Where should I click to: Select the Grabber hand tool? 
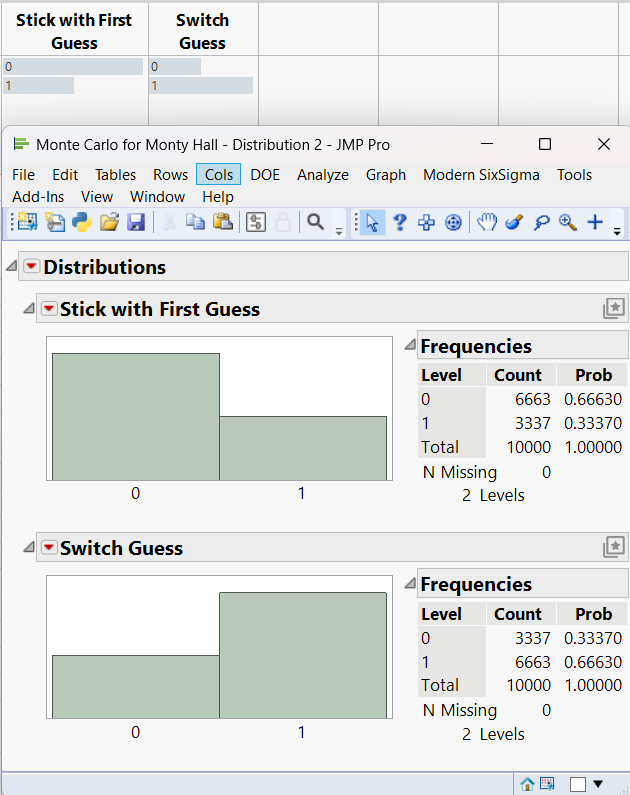click(x=486, y=222)
